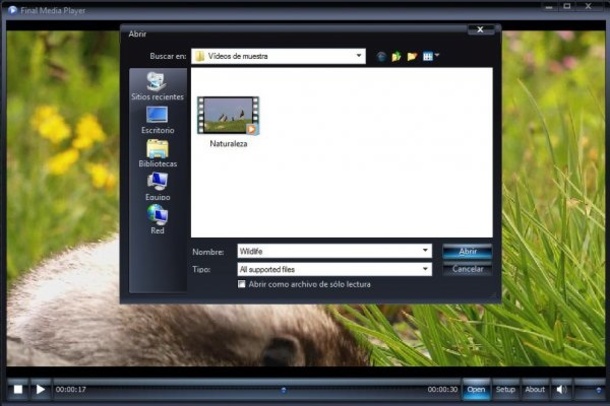Go up one folder level icon
The height and width of the screenshot is (406, 610).
[396, 56]
